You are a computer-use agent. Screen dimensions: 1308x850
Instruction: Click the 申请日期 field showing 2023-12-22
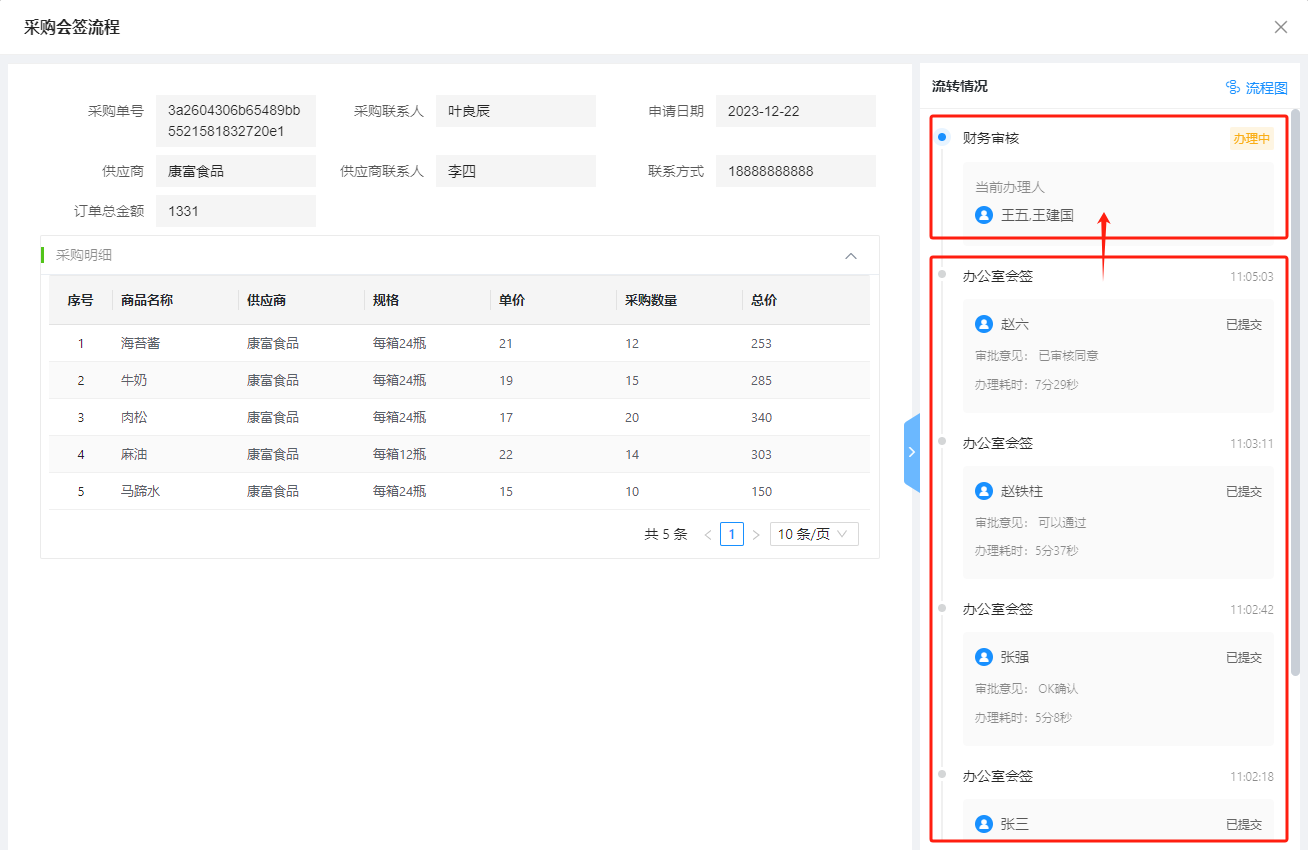click(x=795, y=111)
